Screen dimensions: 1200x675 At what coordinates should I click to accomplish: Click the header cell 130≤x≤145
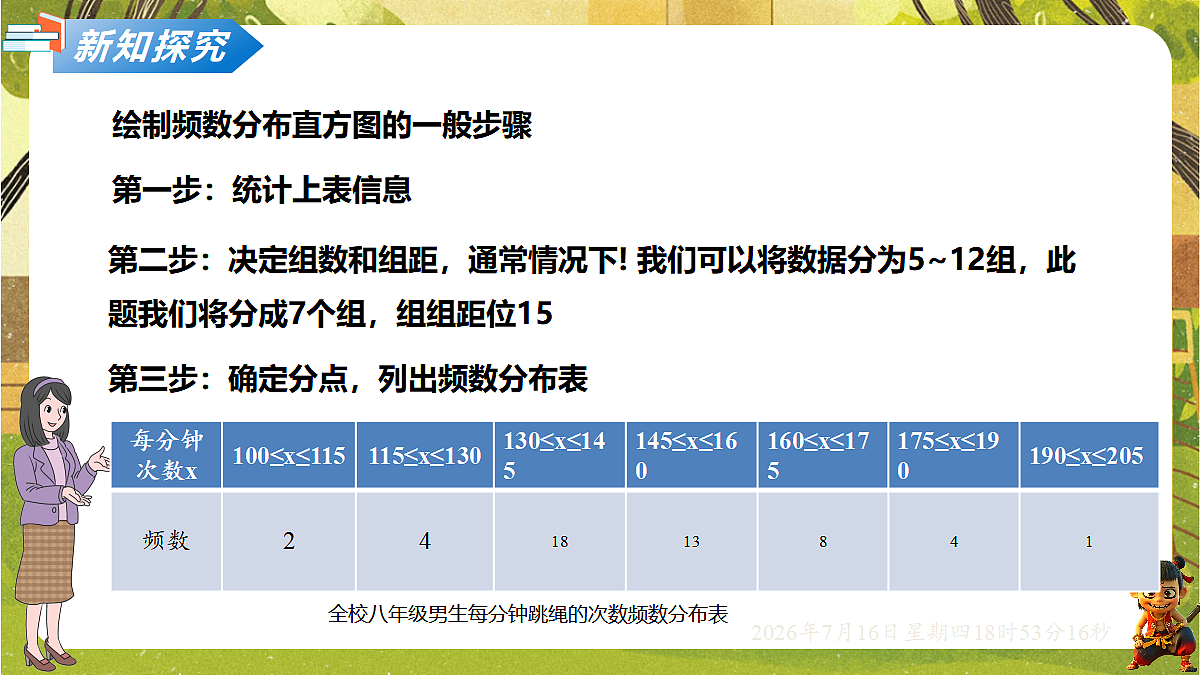coord(560,455)
